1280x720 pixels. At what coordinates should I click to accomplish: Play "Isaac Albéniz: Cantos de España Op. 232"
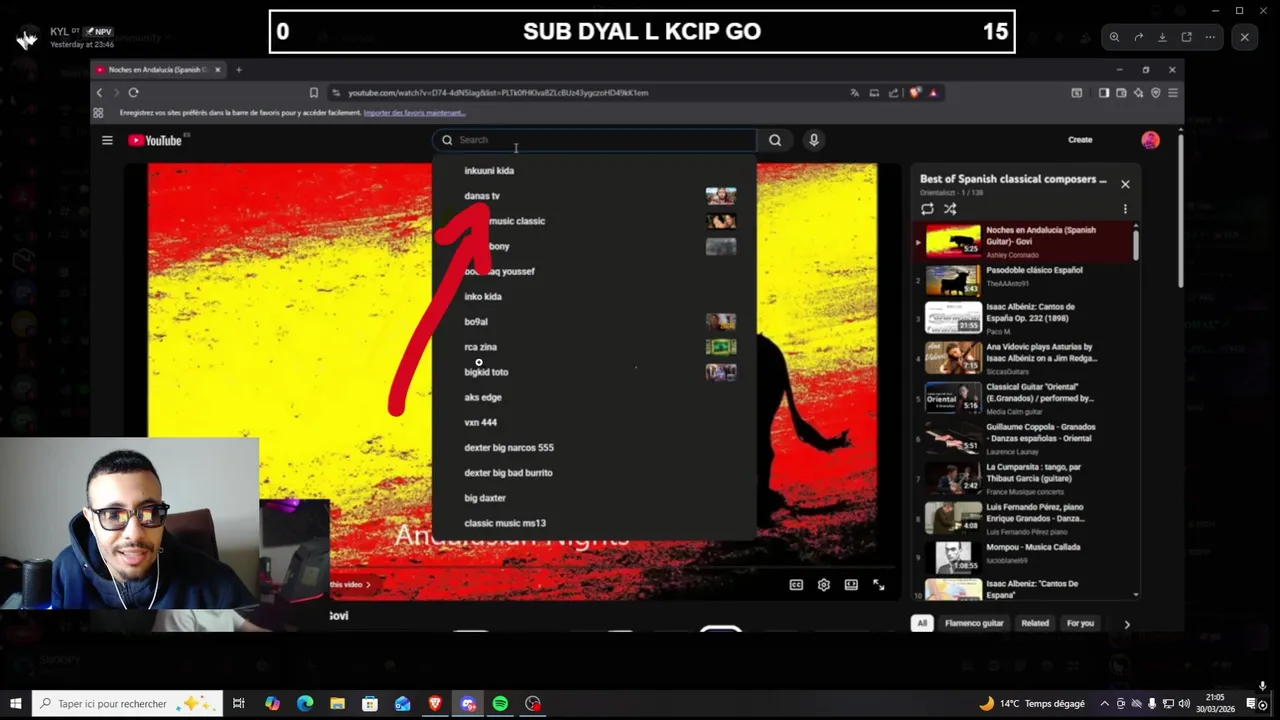(1023, 318)
